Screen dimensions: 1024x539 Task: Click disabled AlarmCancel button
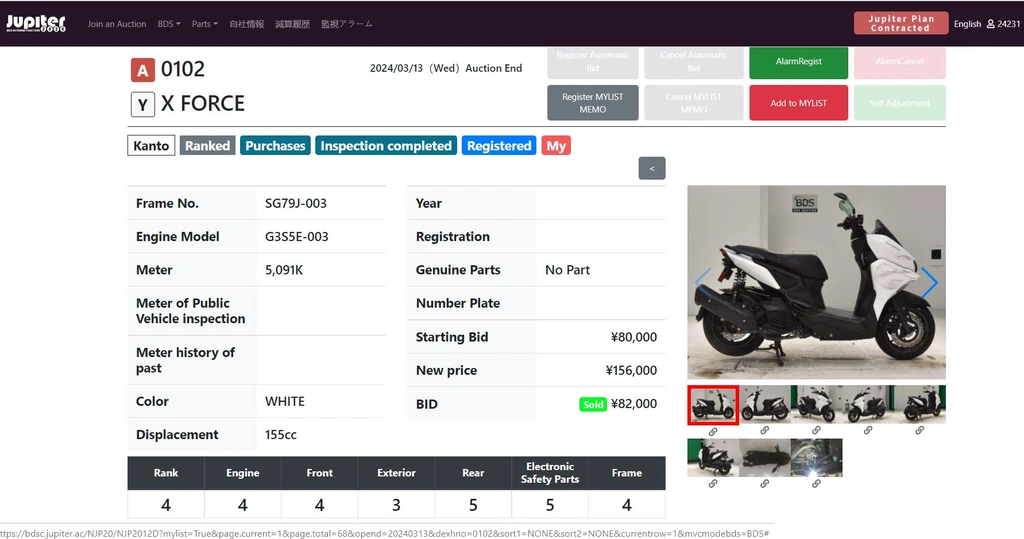(x=899, y=61)
